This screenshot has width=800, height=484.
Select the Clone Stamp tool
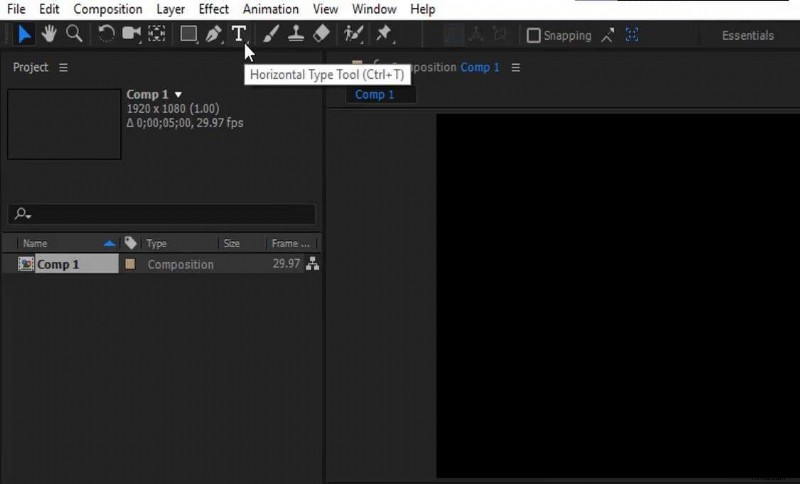pos(296,34)
